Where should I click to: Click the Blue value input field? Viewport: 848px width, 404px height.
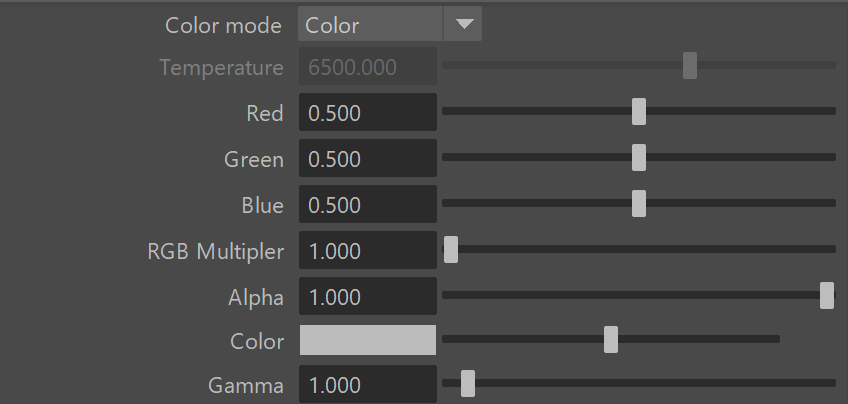[368, 204]
